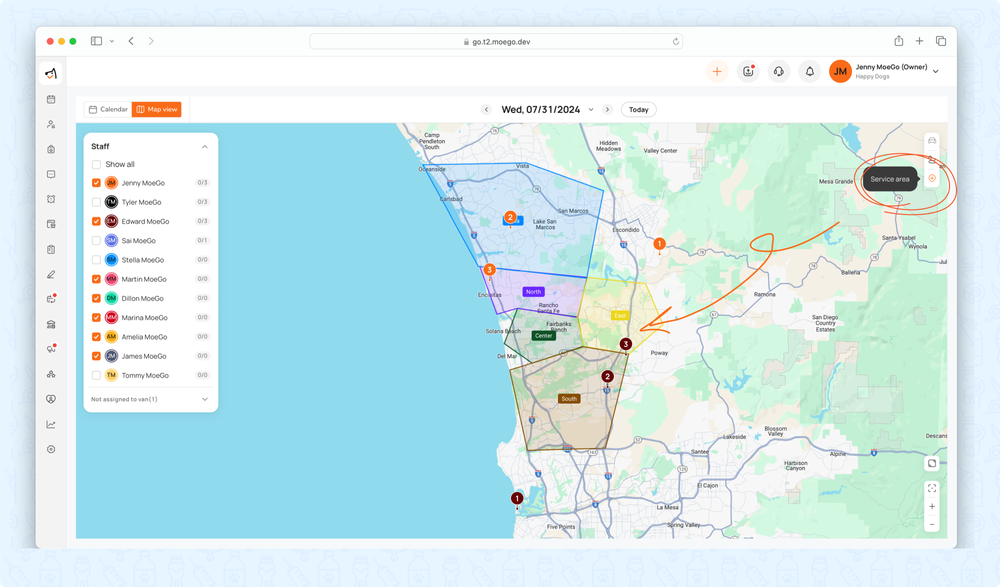Image resolution: width=1000 pixels, height=587 pixels.
Task: Expand the Not assigned to van section
Action: (x=204, y=397)
